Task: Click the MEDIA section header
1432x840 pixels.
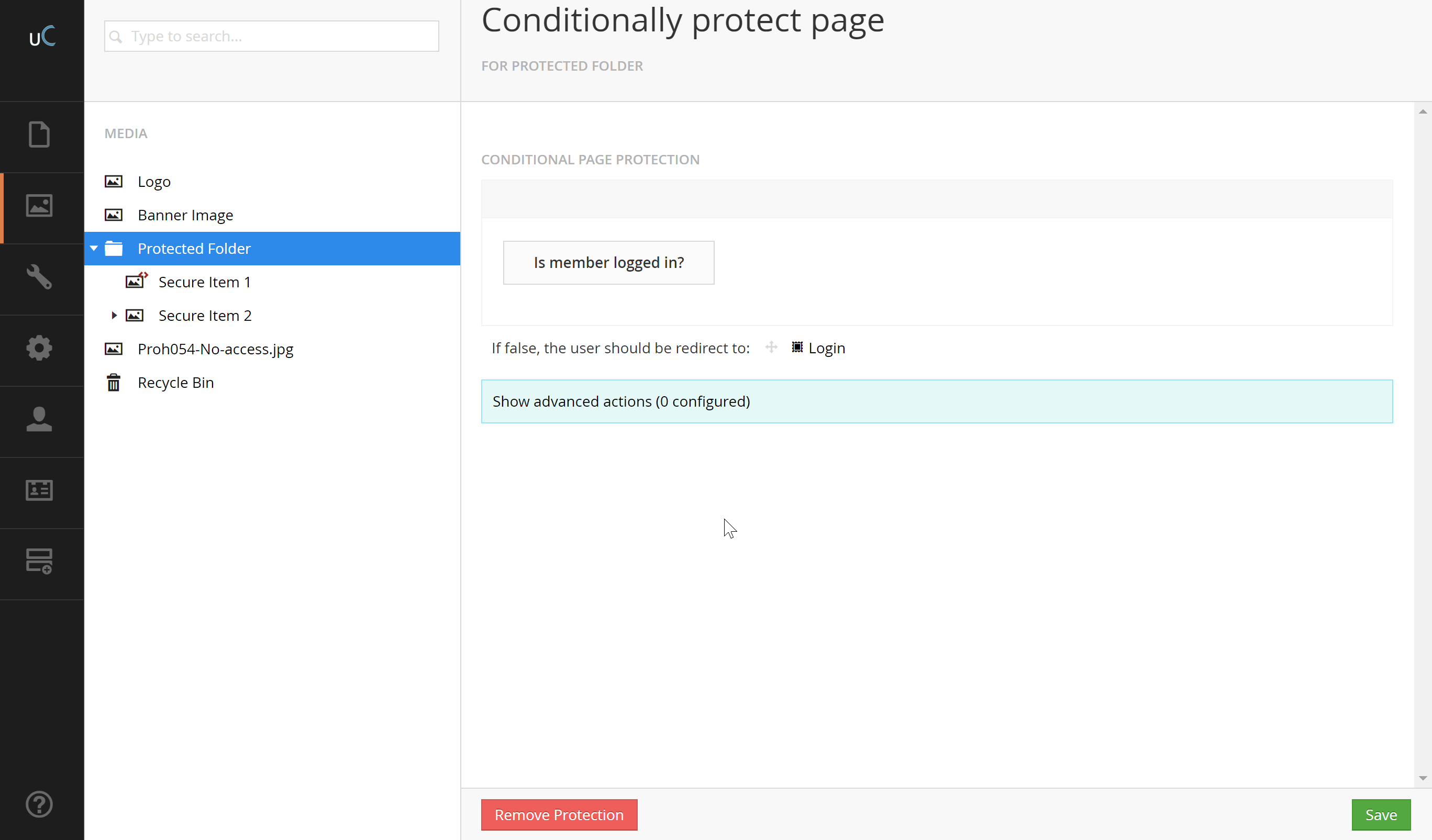Action: (x=126, y=133)
